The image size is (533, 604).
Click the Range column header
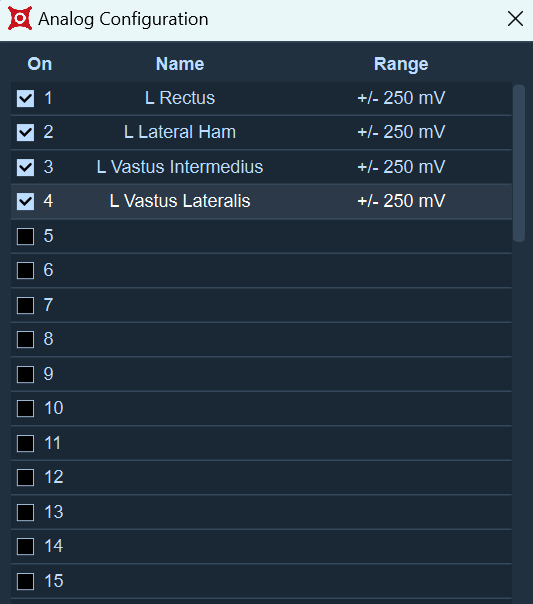click(x=401, y=64)
